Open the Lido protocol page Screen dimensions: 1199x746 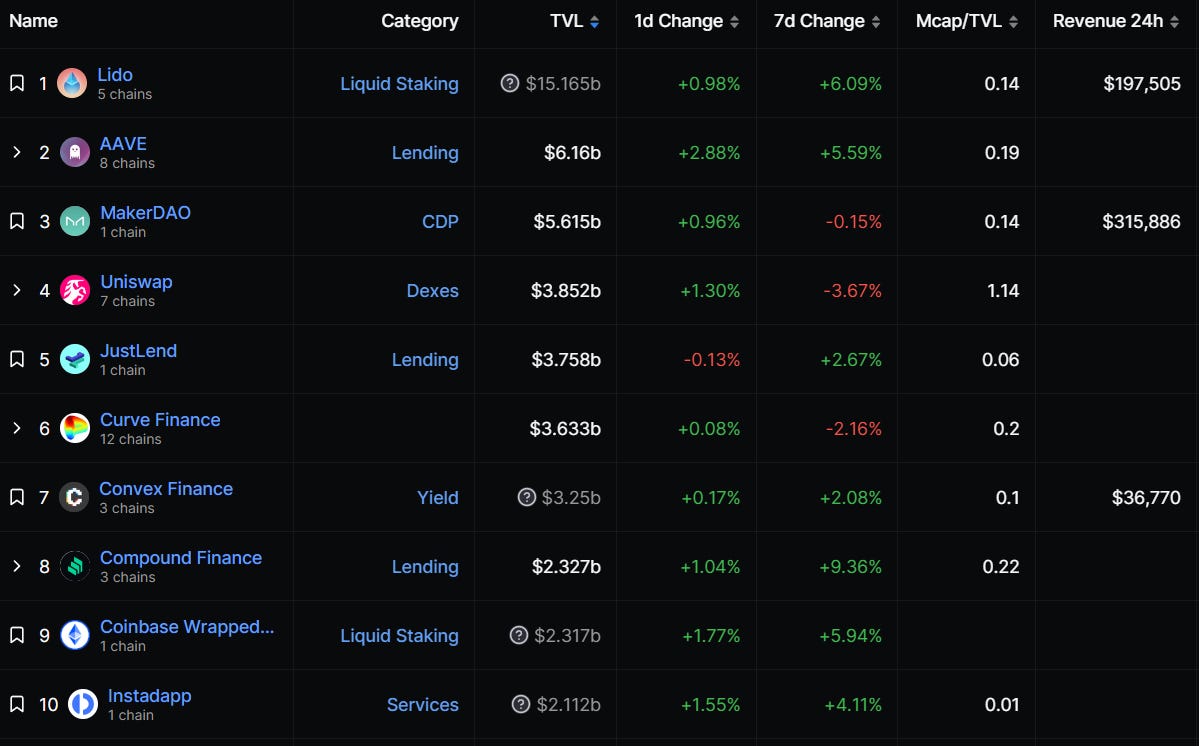(x=115, y=75)
